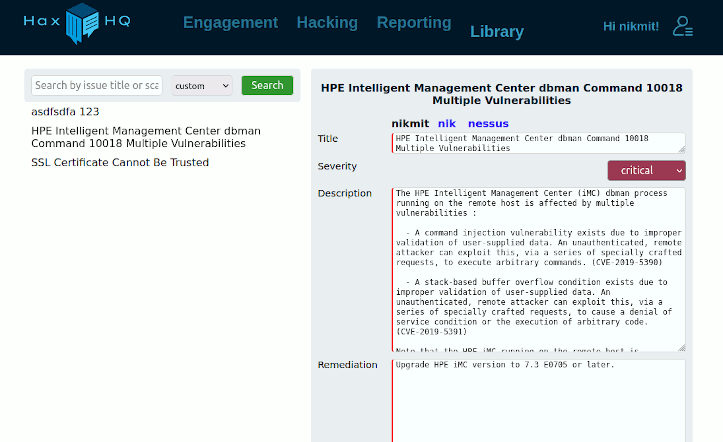Focus the issue title search field
723x442 pixels.
pyautogui.click(x=97, y=86)
